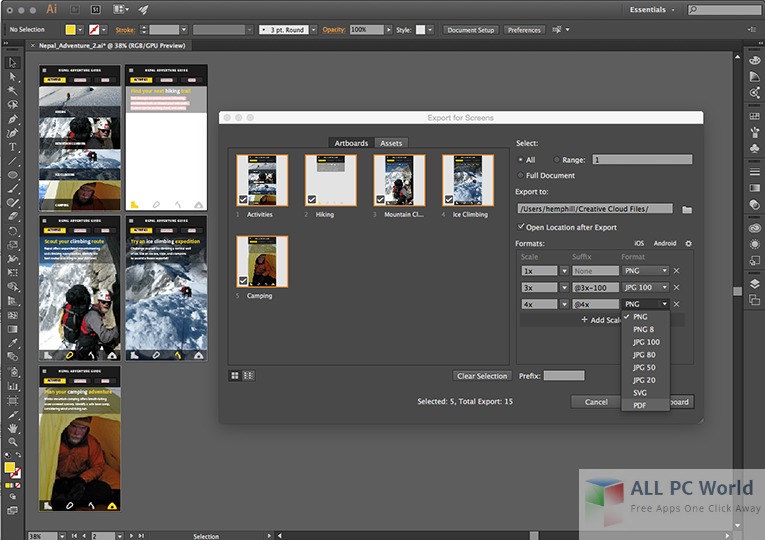Activate the Zoom tool
765x540 pixels.
pos(13,441)
